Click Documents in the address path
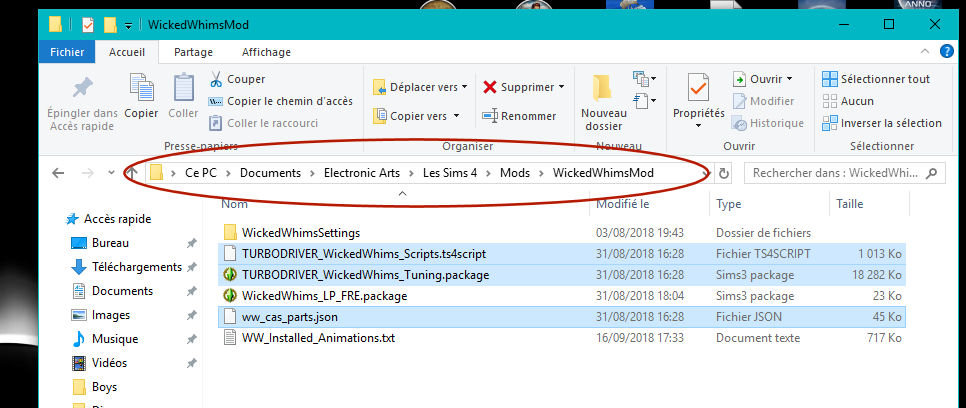 [x=270, y=173]
